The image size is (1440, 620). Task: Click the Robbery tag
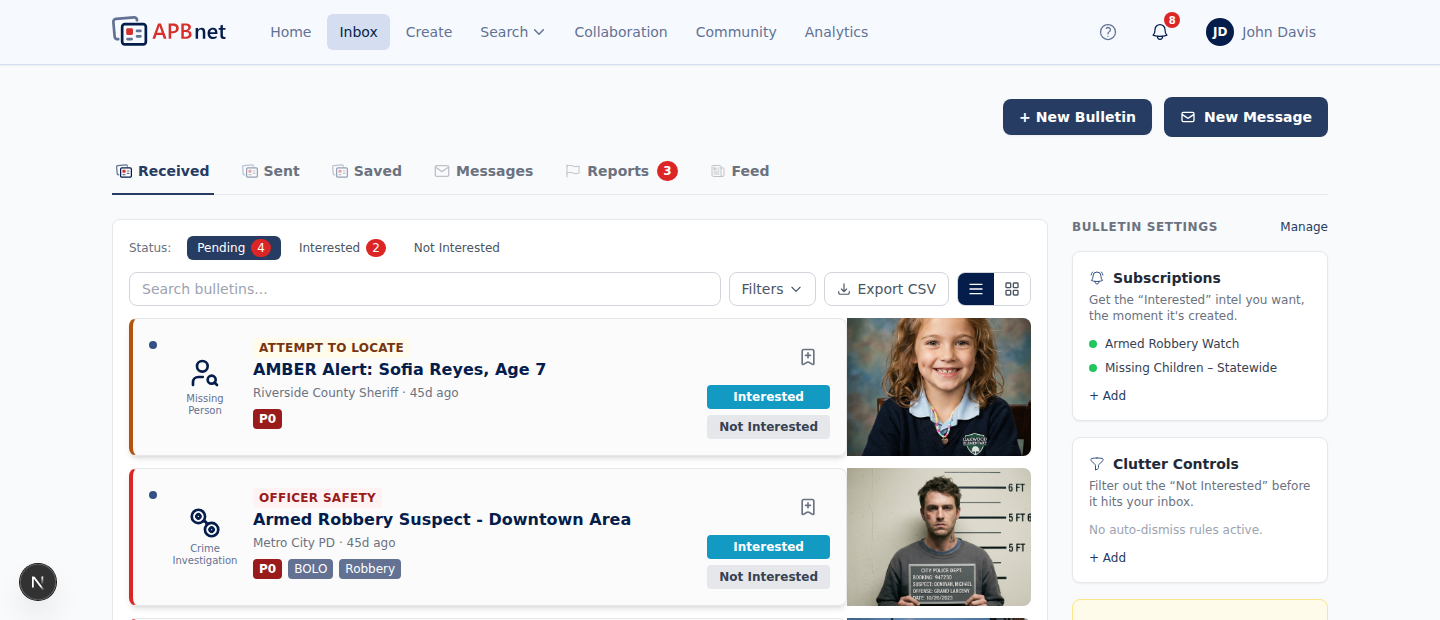pos(370,569)
